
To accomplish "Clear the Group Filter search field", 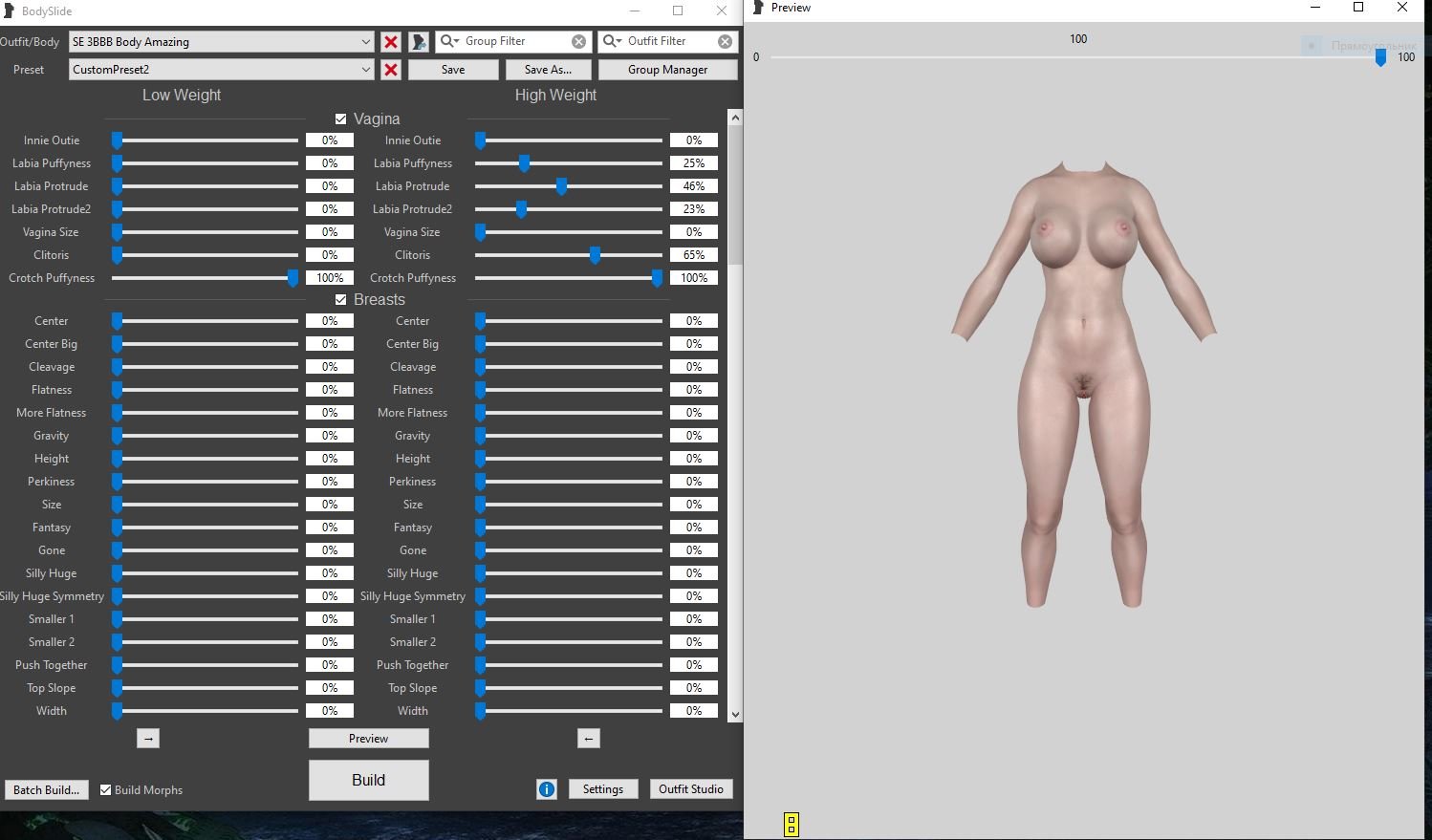I will (578, 42).
